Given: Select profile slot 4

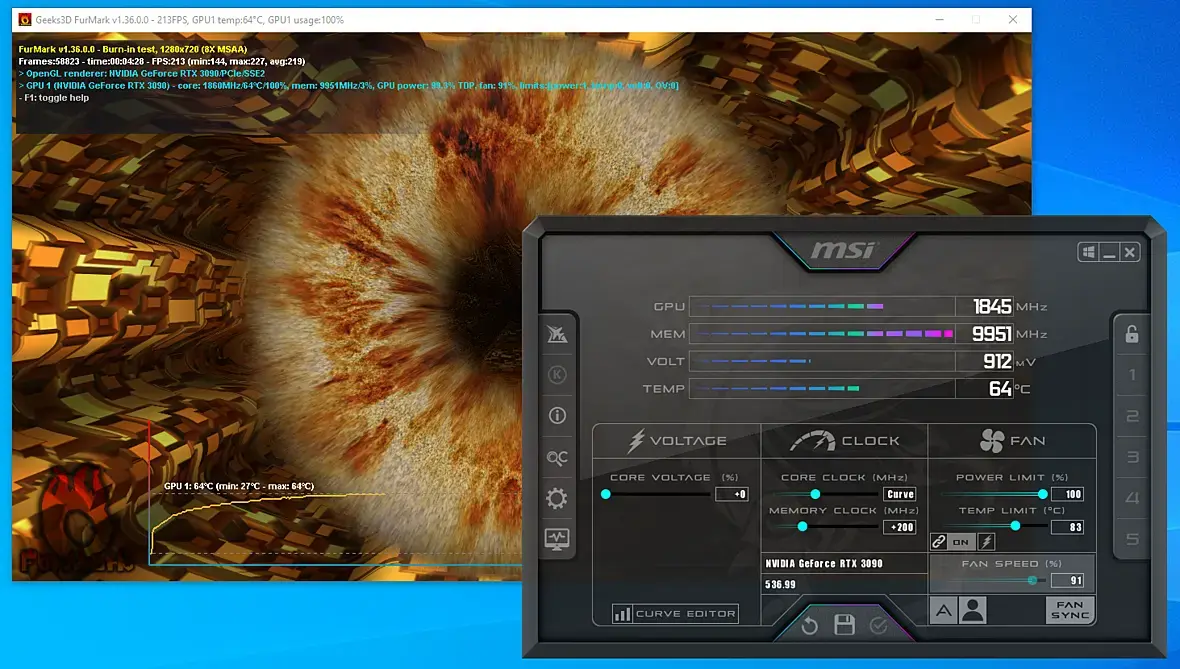Looking at the screenshot, I should 1132,498.
